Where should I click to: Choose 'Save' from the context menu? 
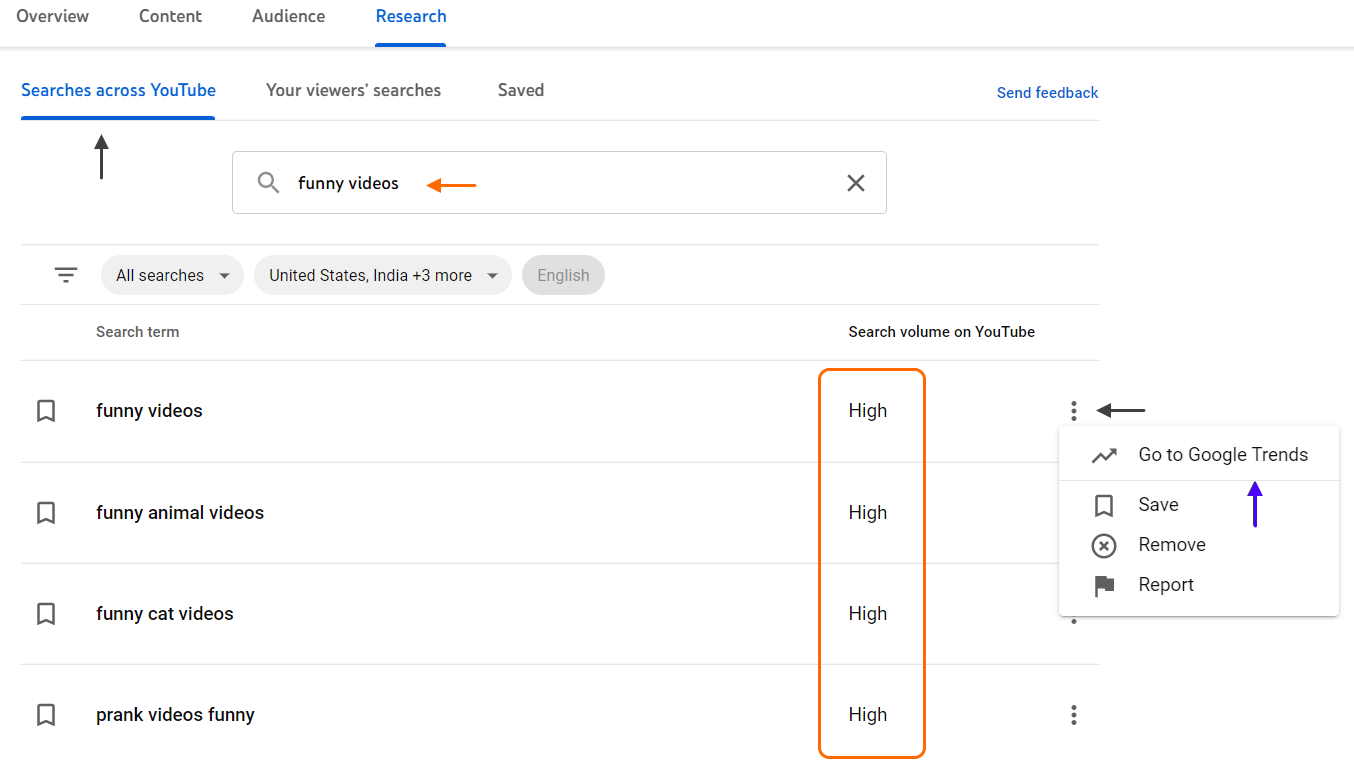pyautogui.click(x=1199, y=505)
